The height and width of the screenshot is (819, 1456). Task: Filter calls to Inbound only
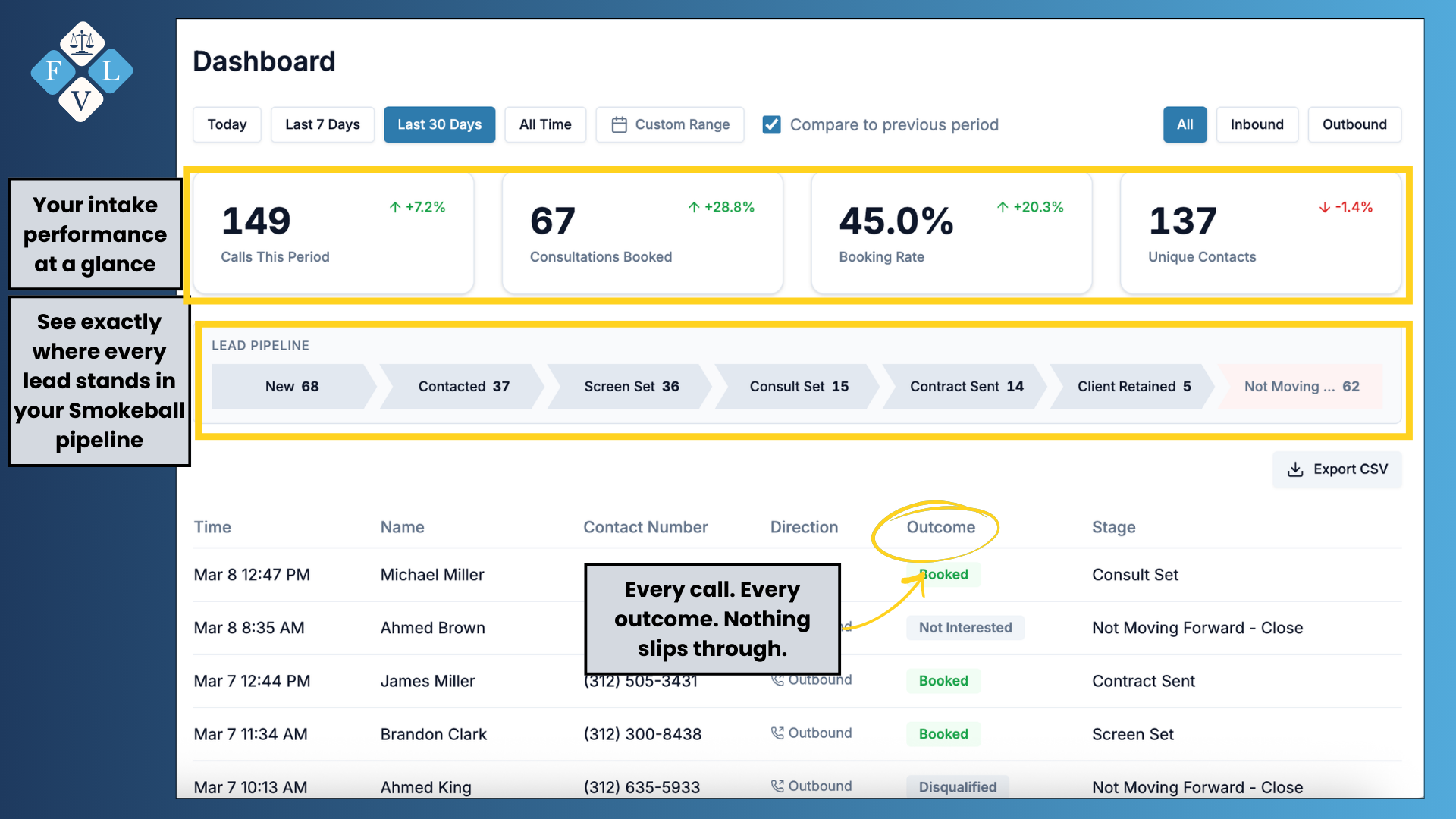[x=1257, y=124]
